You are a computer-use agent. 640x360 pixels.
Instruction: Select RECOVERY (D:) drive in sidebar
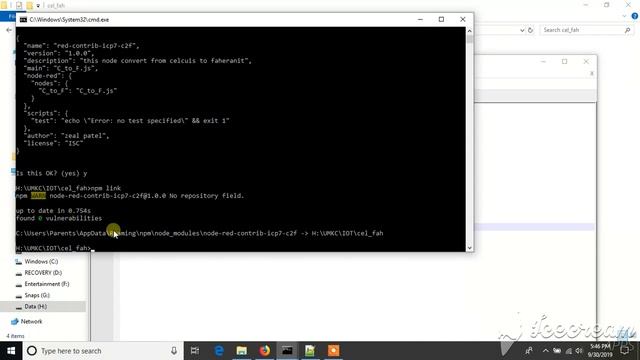pyautogui.click(x=43, y=273)
